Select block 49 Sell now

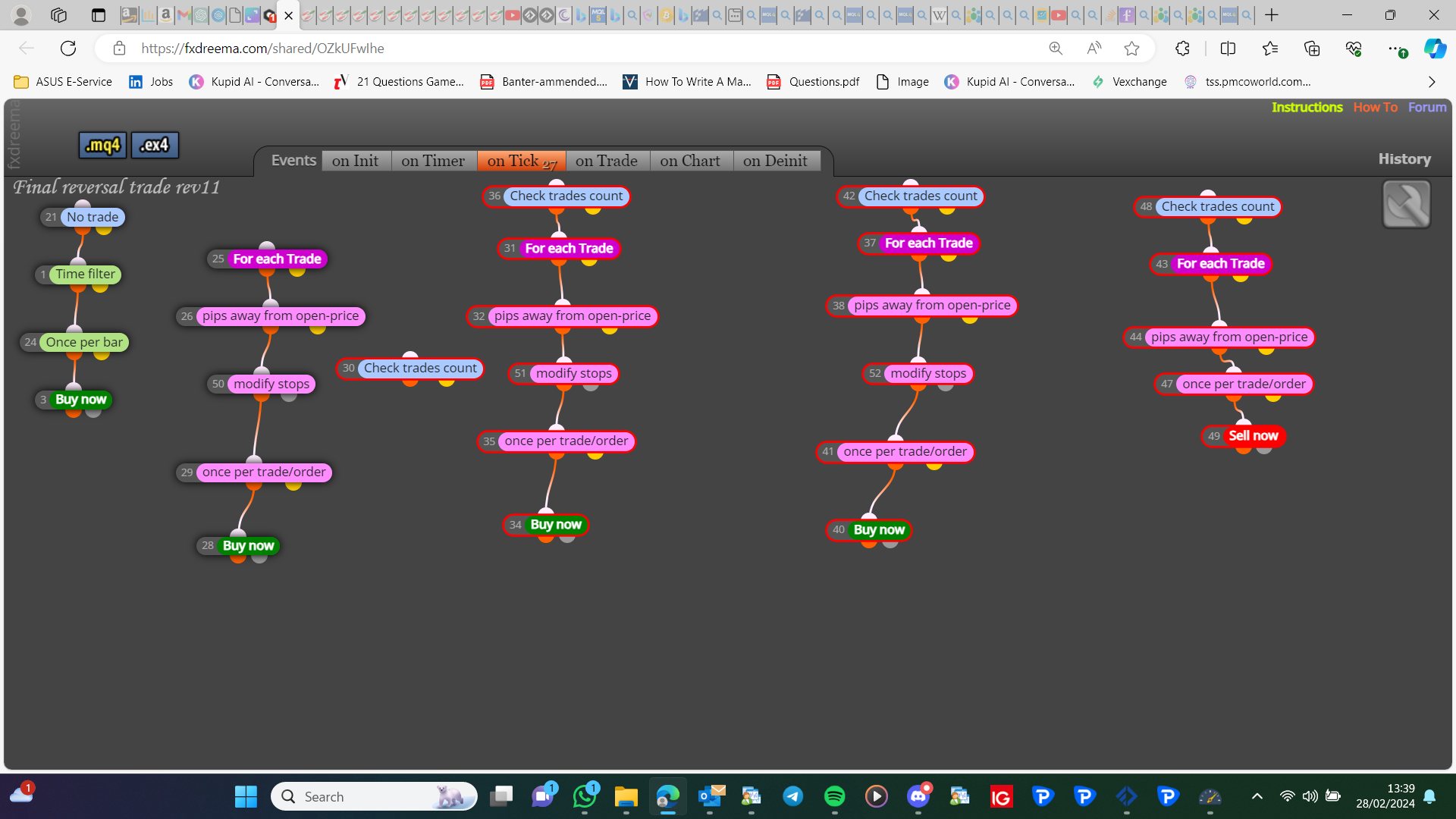tap(1244, 436)
